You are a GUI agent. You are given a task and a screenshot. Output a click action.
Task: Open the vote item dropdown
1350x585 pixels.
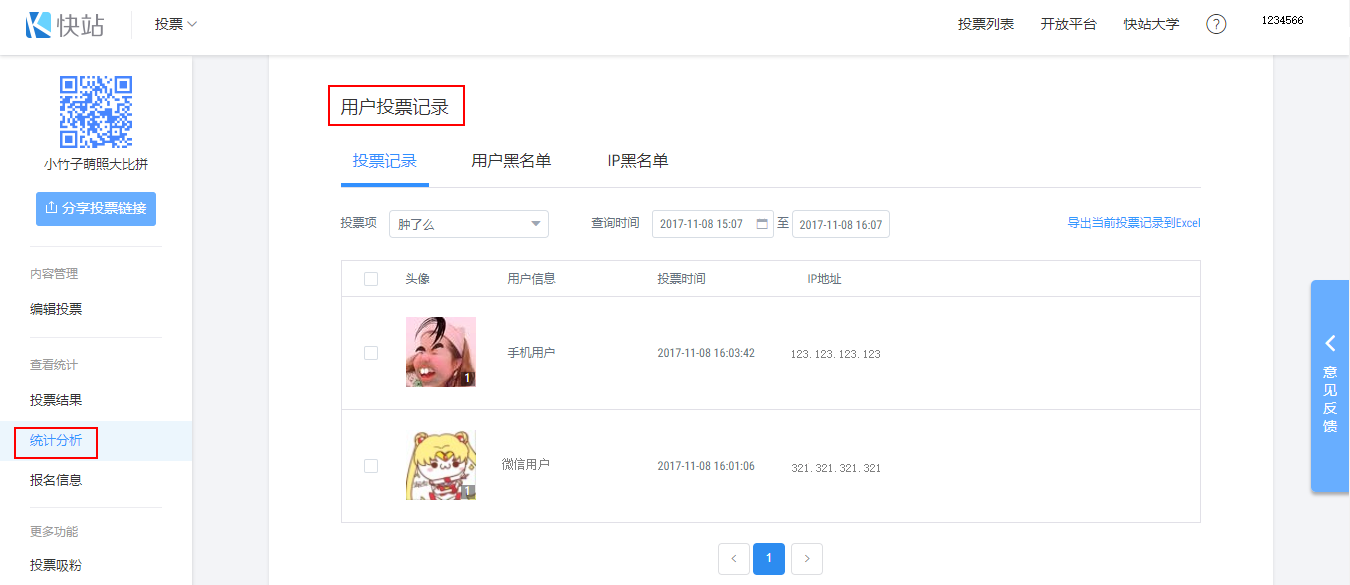click(468, 224)
